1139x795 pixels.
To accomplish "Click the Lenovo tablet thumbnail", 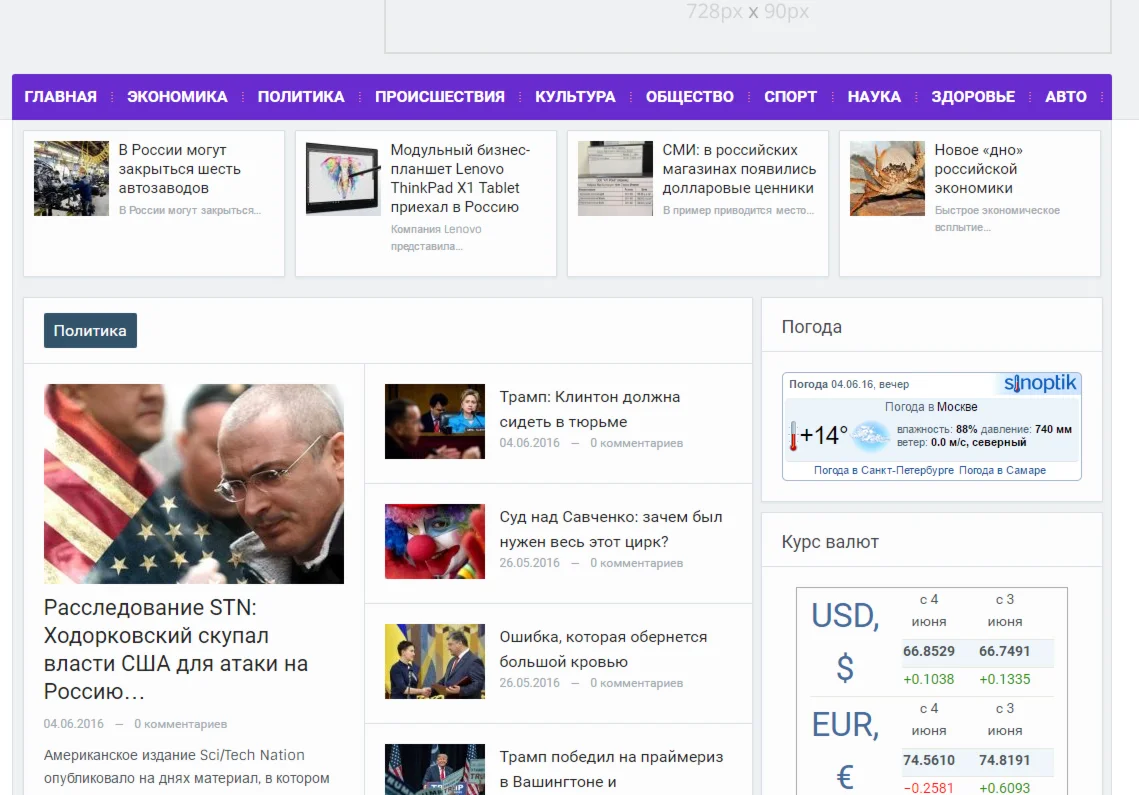I will coord(343,178).
